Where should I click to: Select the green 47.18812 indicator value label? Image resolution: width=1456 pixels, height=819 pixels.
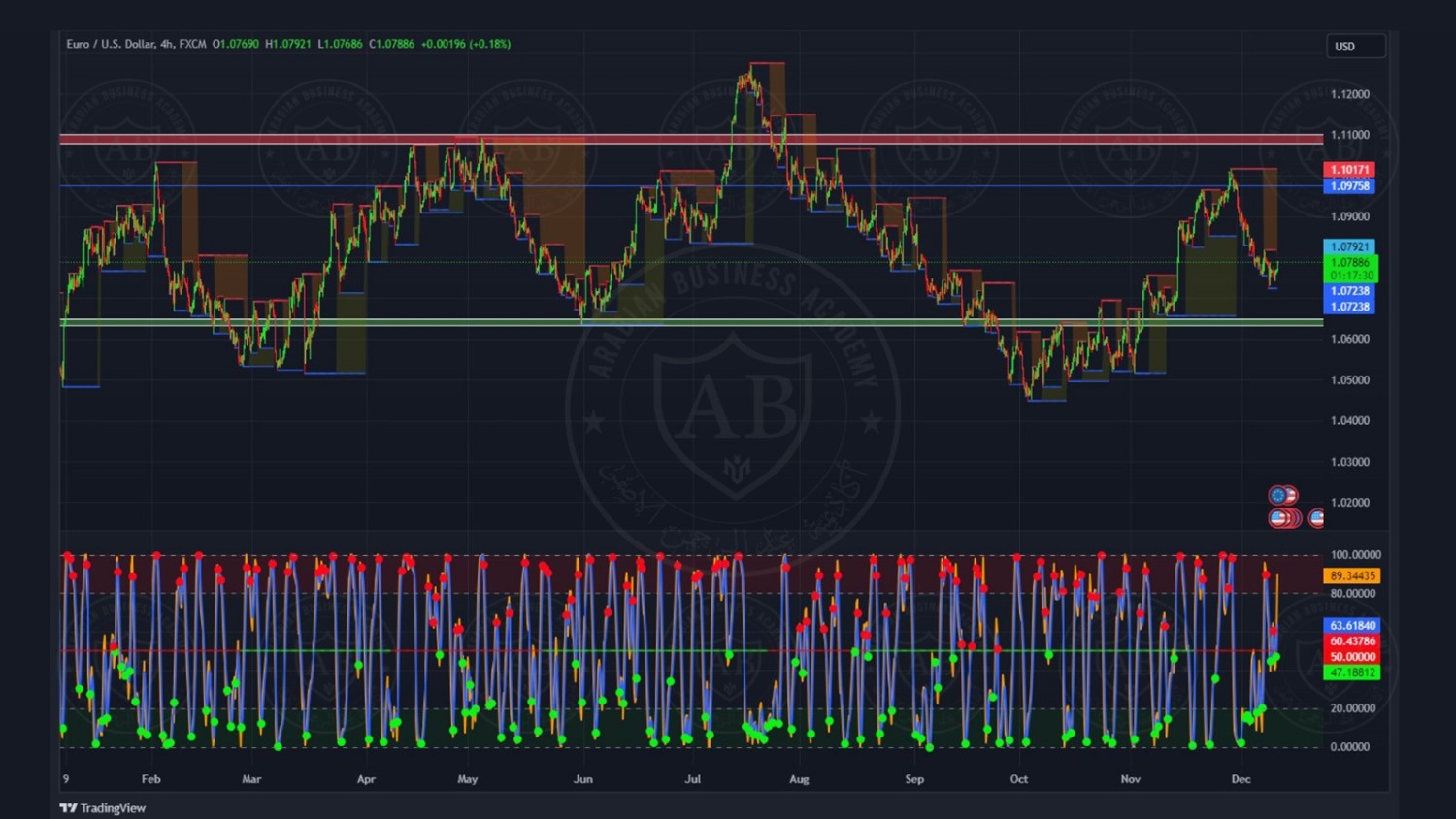click(1352, 672)
